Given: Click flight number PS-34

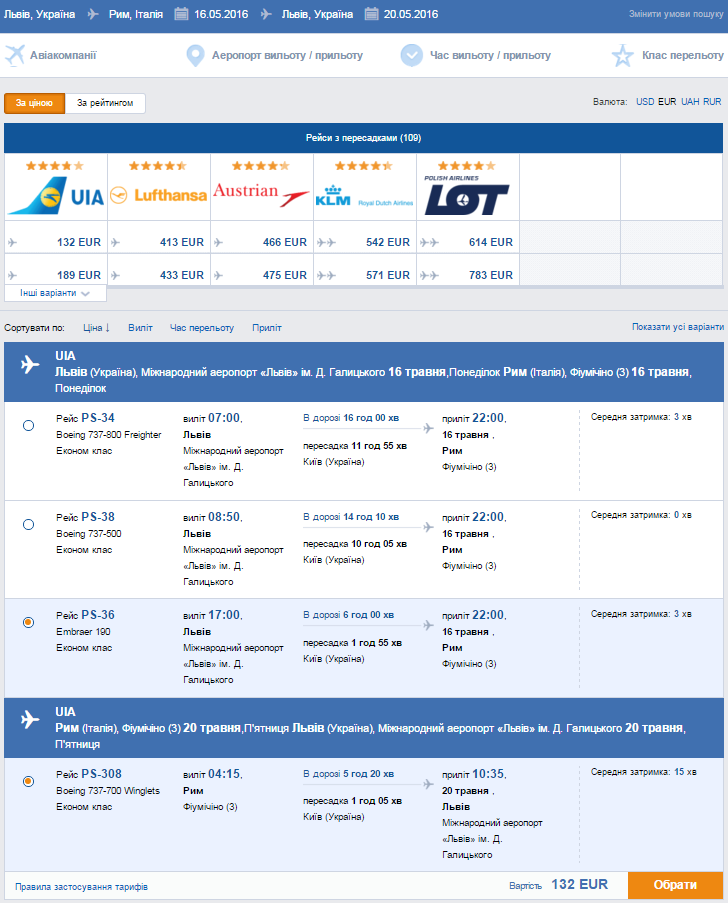Looking at the screenshot, I should pyautogui.click(x=98, y=418).
